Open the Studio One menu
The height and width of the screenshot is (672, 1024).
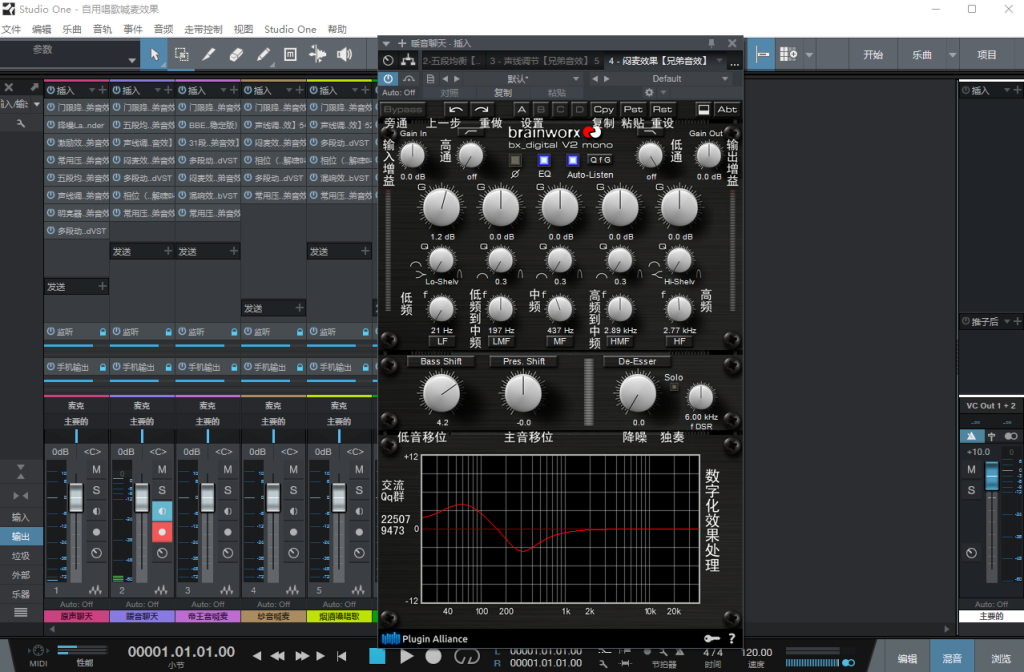coord(290,29)
